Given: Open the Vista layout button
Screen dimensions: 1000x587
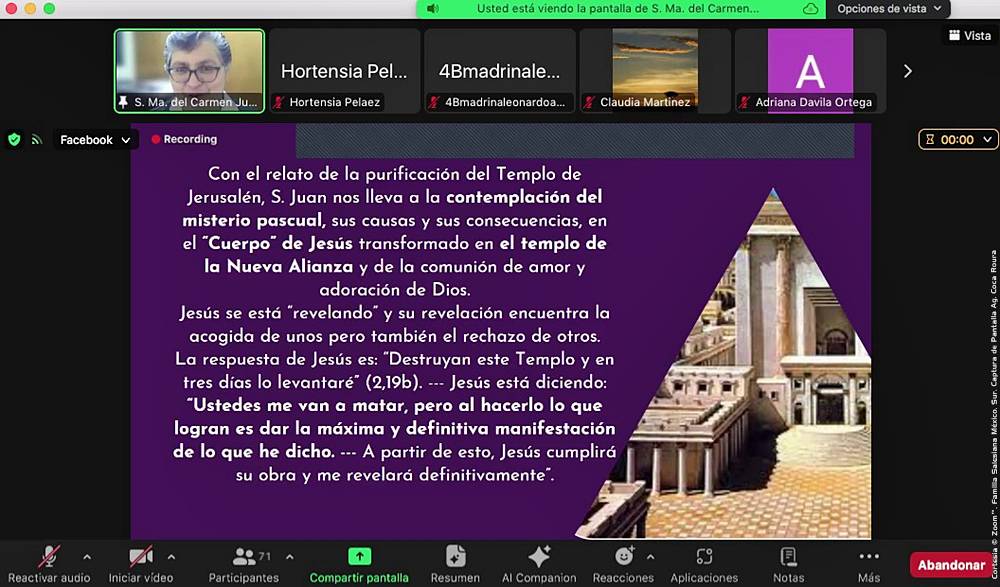Looking at the screenshot, I should click(x=970, y=36).
